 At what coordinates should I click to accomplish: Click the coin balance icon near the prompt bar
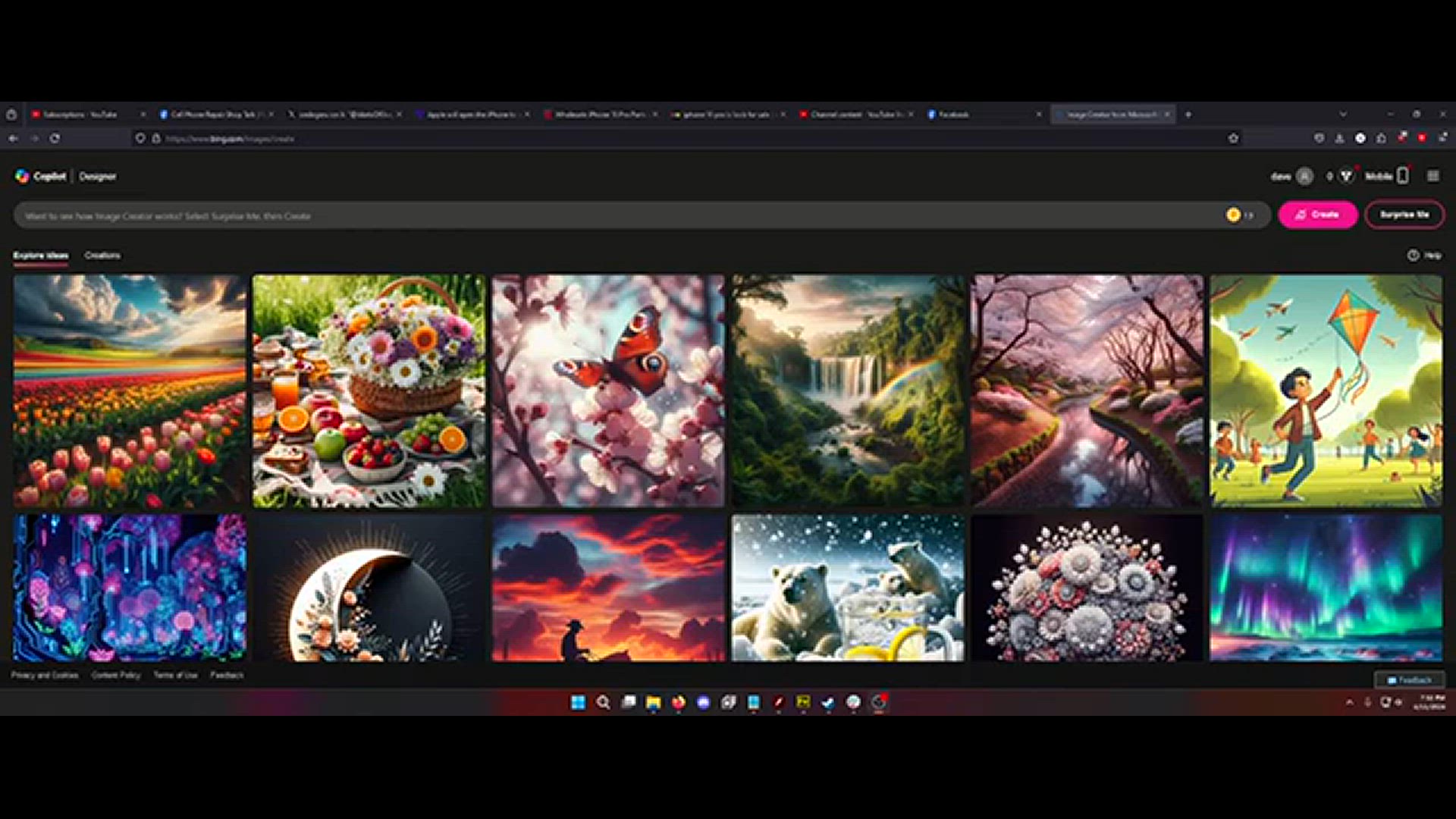tap(1234, 215)
